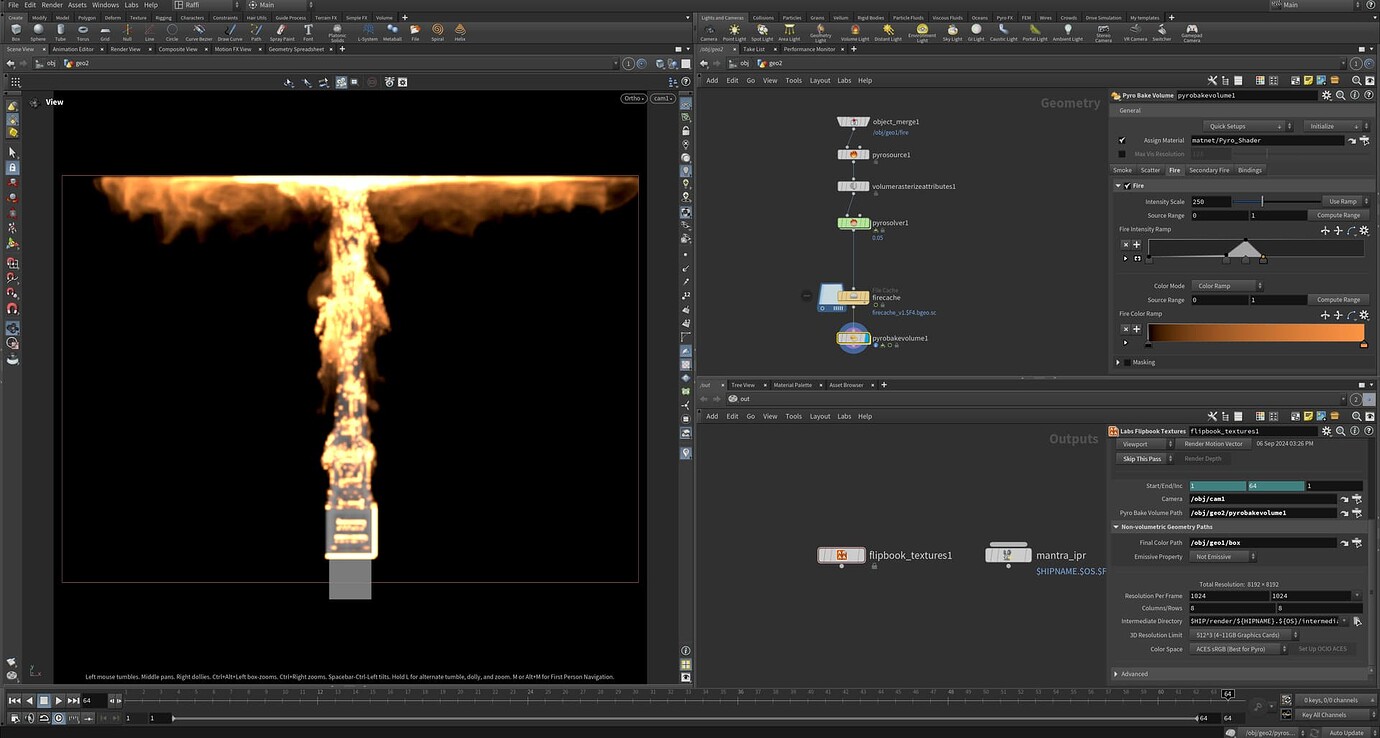This screenshot has height=738, width=1380.
Task: Select the Spray Paint shelf tool
Action: pyautogui.click(x=281, y=33)
